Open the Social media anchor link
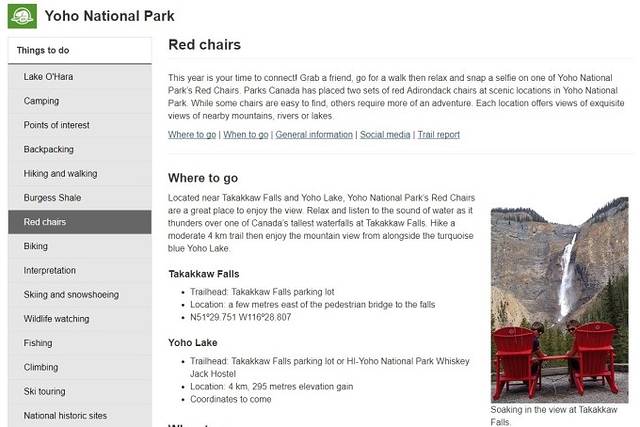The width and height of the screenshot is (640, 427). point(384,134)
